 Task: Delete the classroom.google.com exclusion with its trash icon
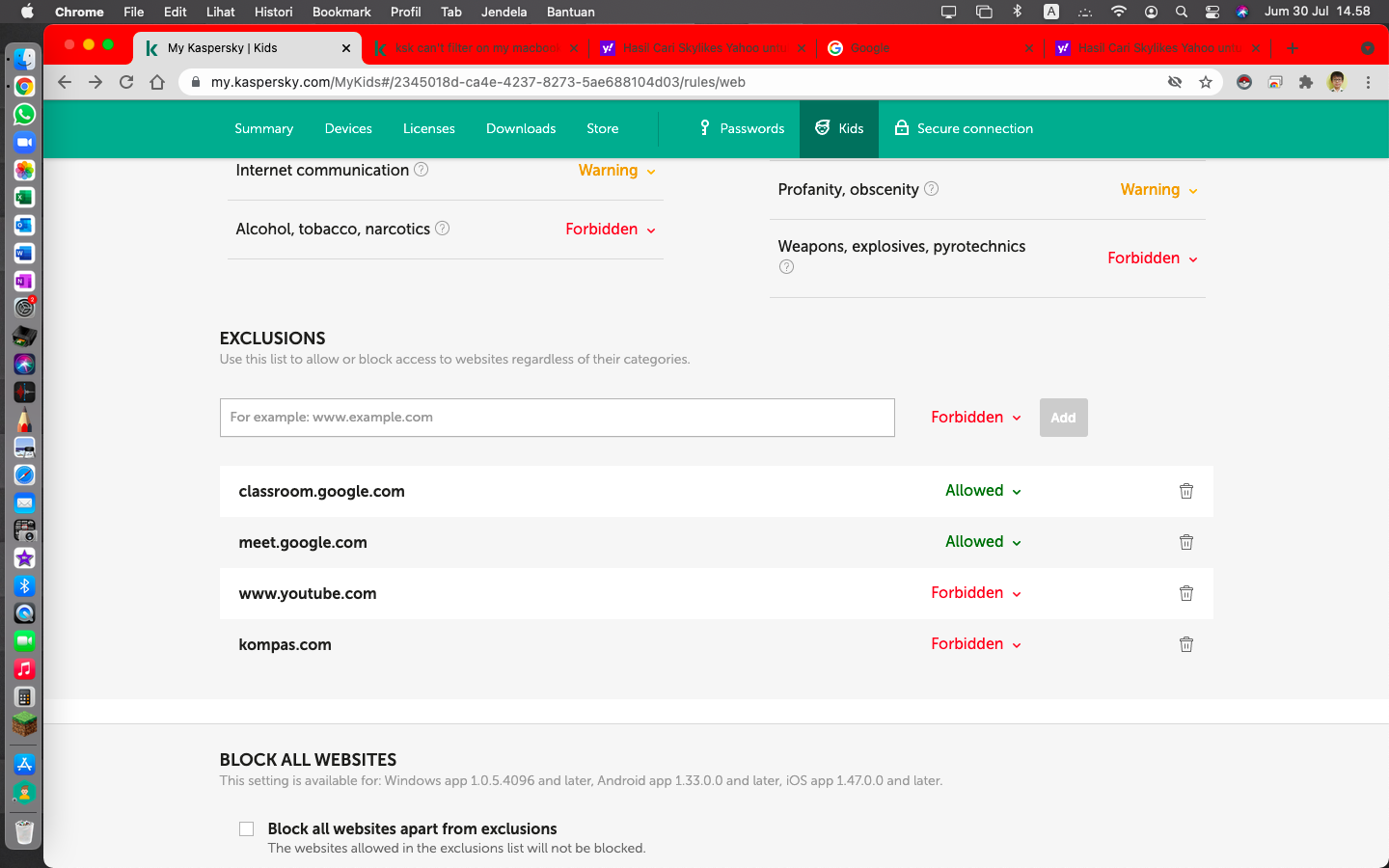click(x=1186, y=491)
